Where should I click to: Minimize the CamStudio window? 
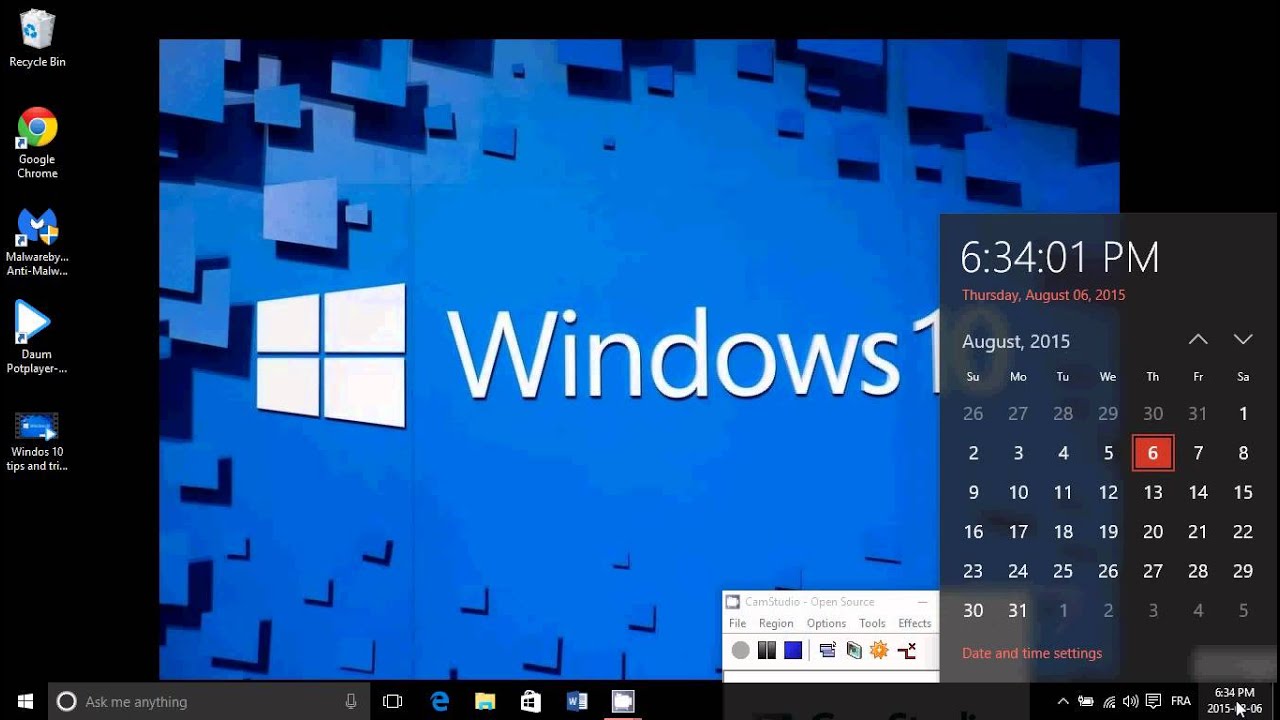[922, 602]
